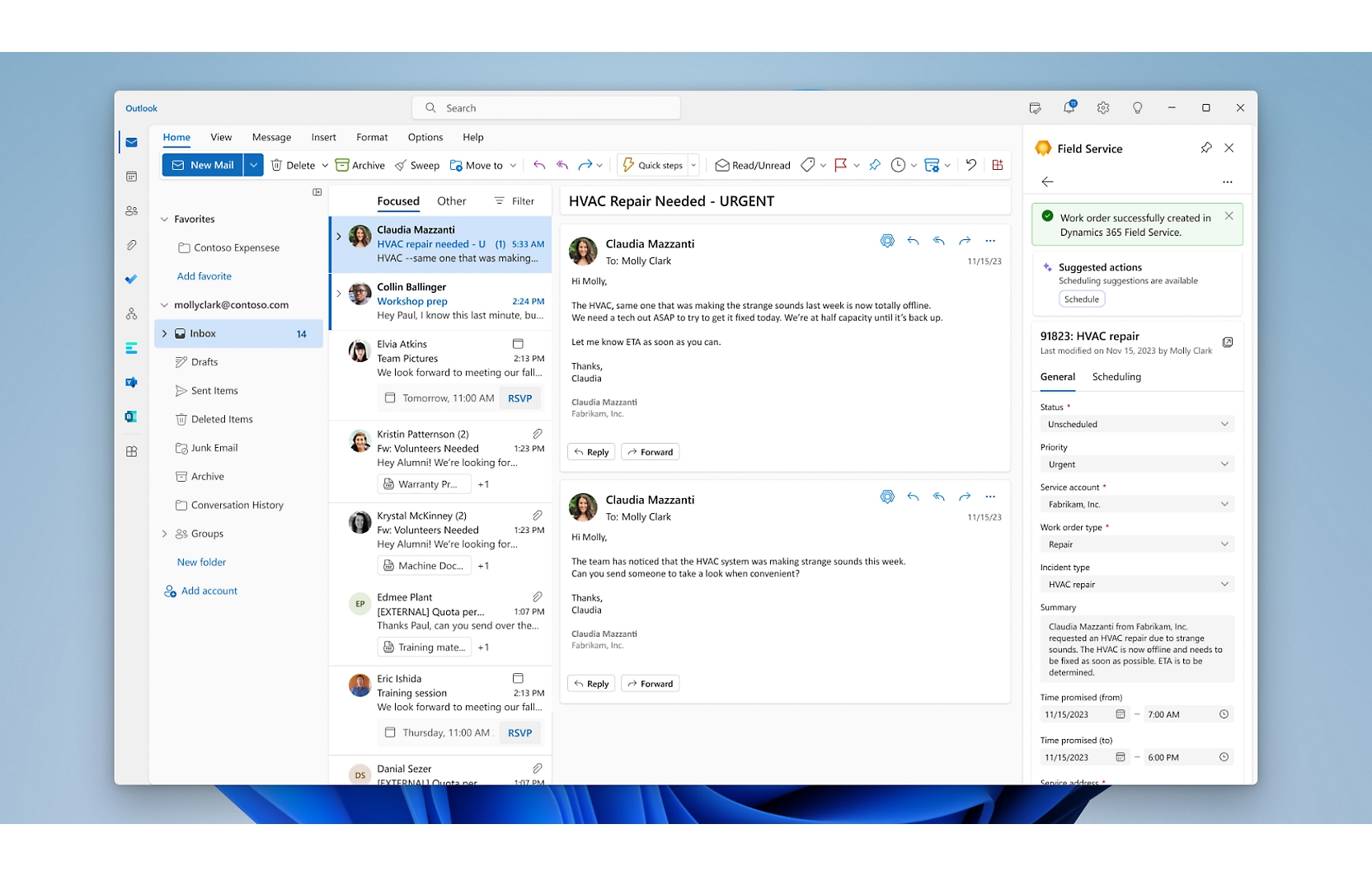The width and height of the screenshot is (1372, 876).
Task: Open the Work order type Repair dropdown
Action: [1137, 544]
